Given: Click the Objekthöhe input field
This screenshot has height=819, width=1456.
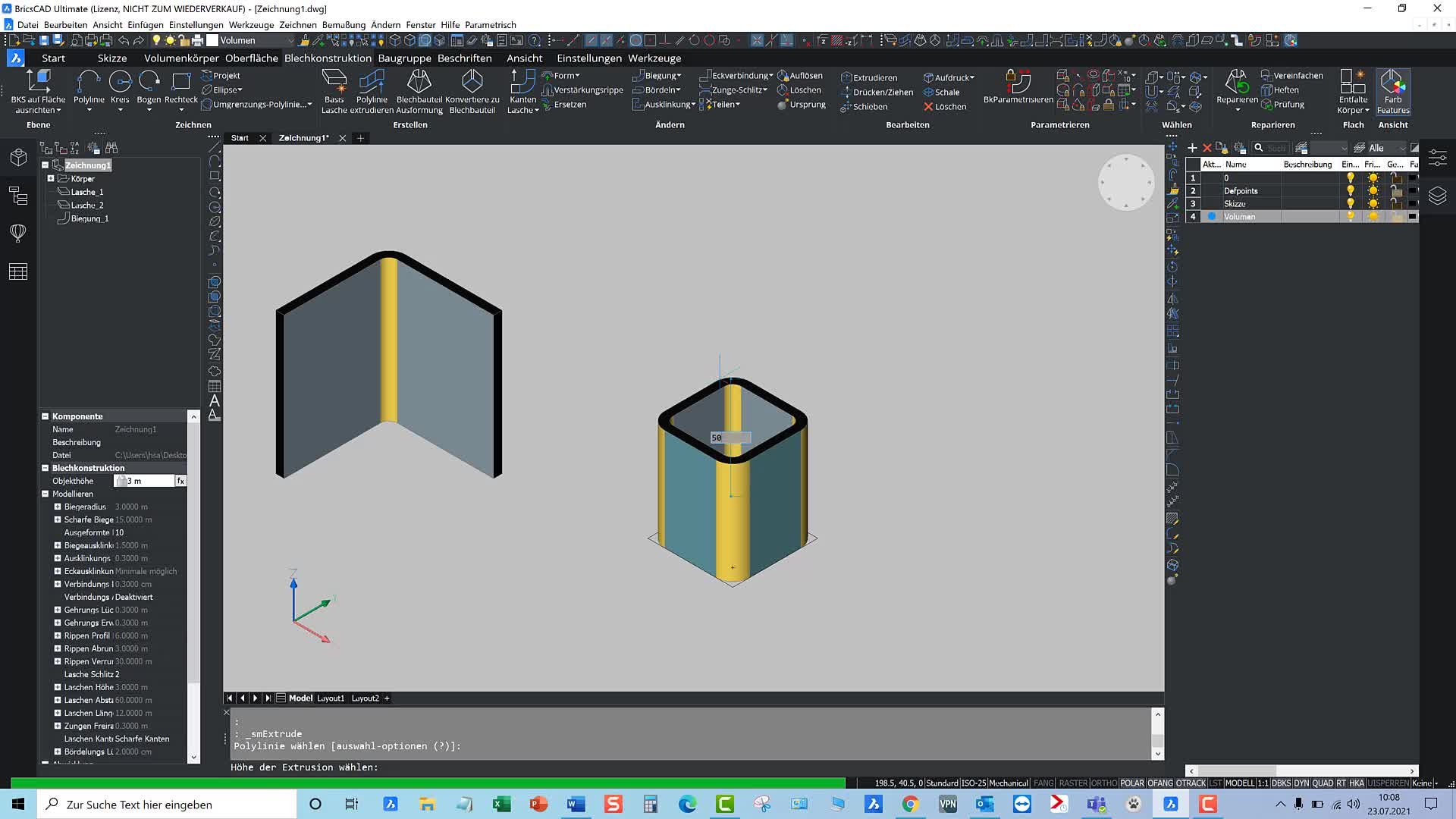Looking at the screenshot, I should [x=145, y=481].
